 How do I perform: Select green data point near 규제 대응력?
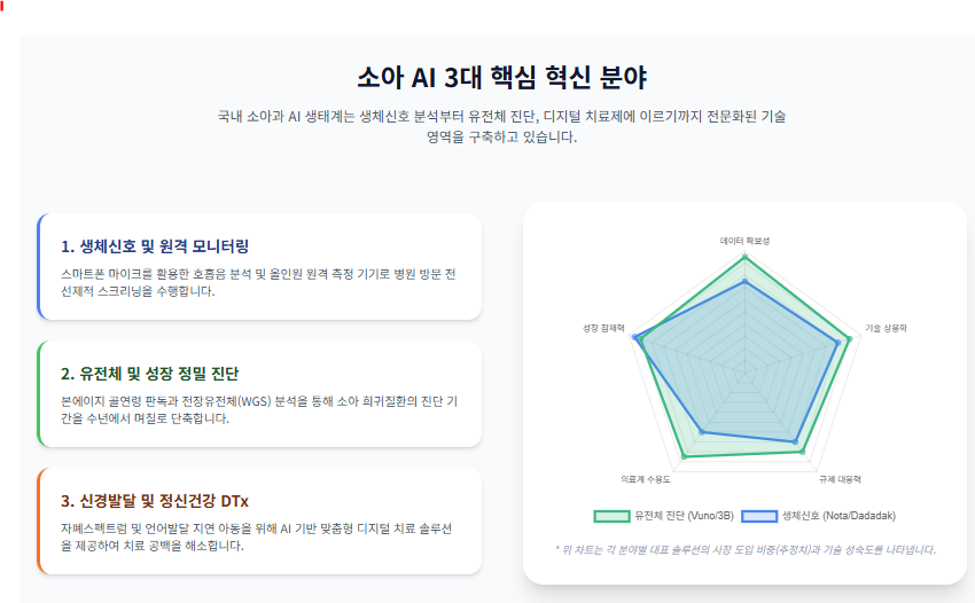point(802,452)
